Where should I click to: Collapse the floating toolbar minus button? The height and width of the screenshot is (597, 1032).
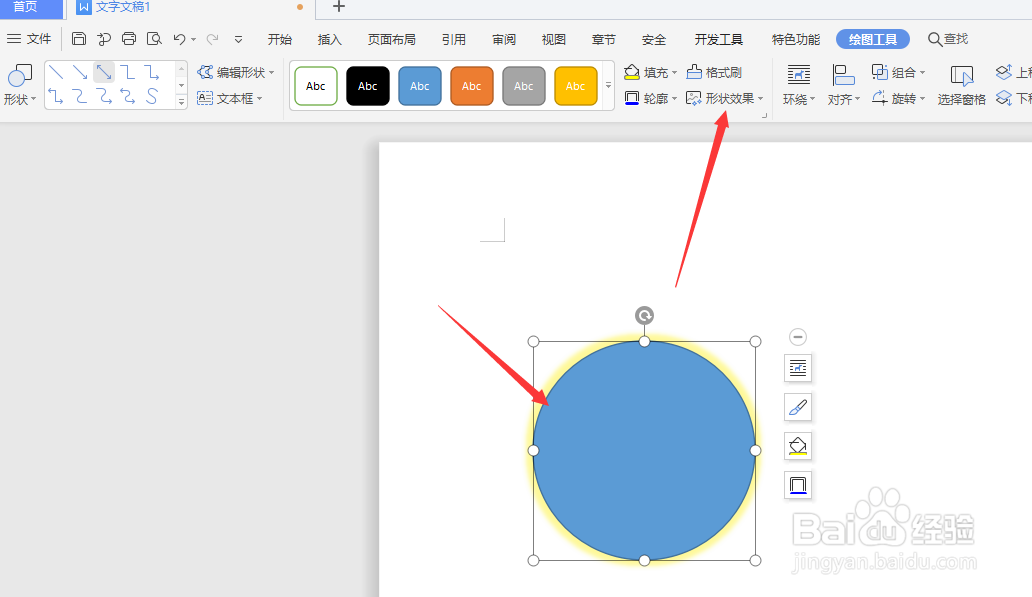coord(798,337)
